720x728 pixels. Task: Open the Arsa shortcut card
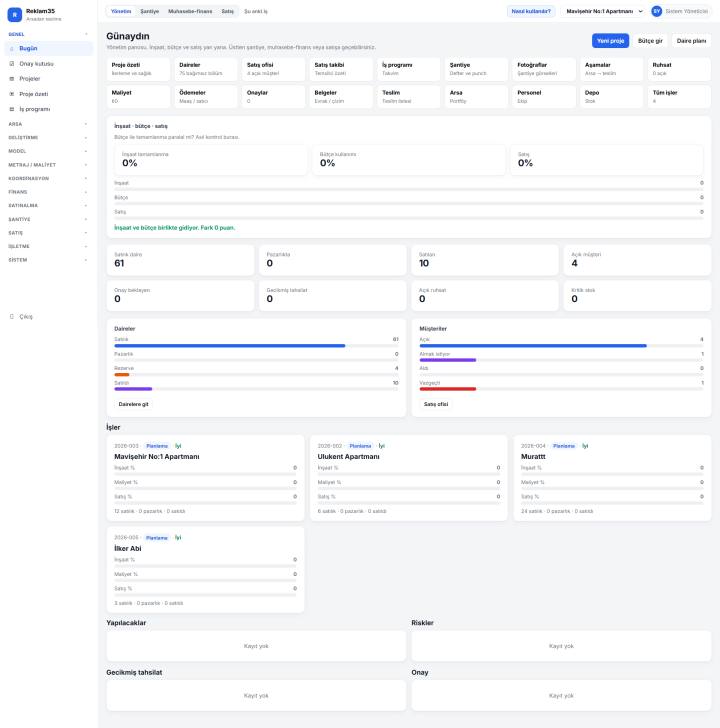(476, 97)
